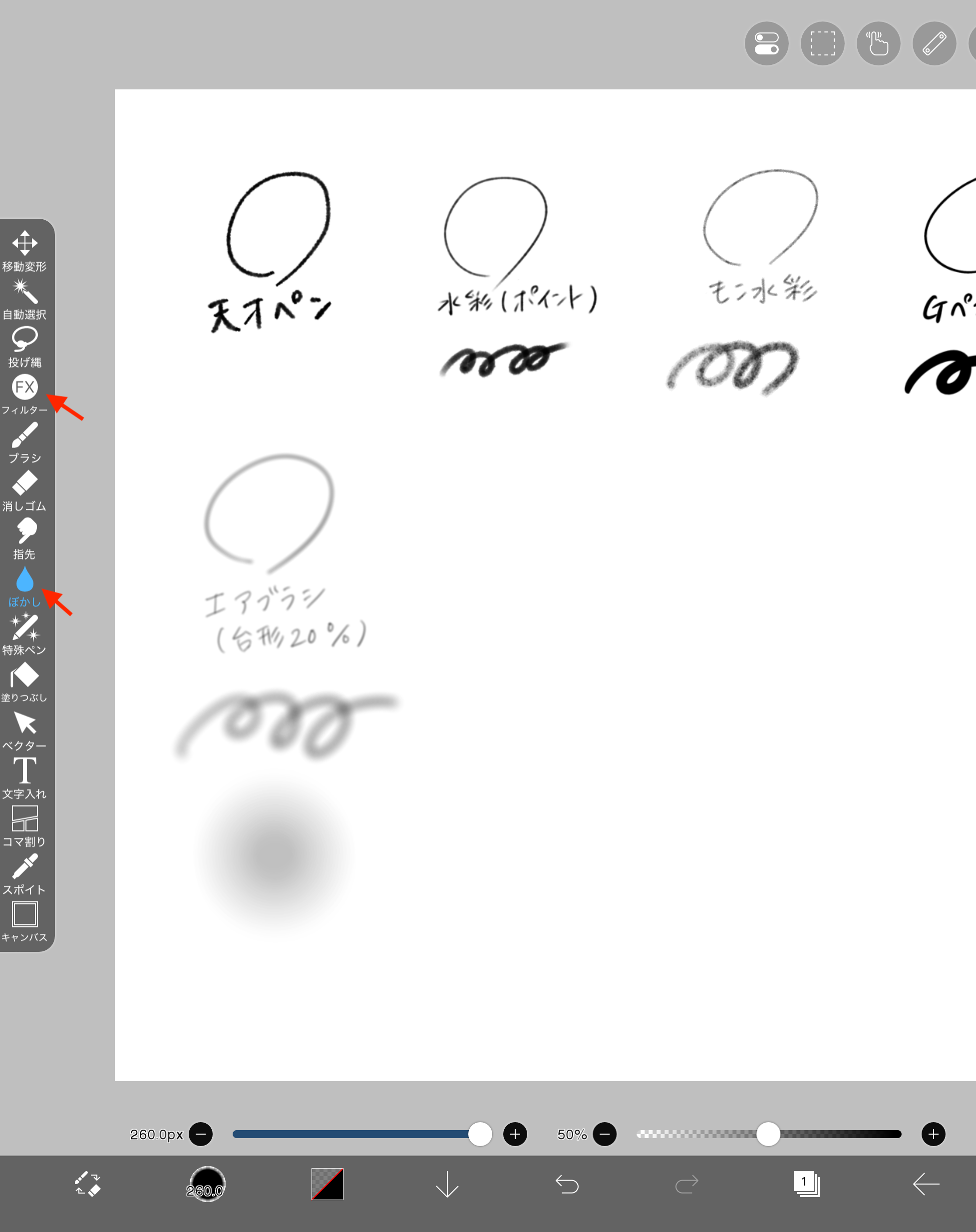
Task: Choose the 塗りつぶし bucket fill tool
Action: [24, 682]
